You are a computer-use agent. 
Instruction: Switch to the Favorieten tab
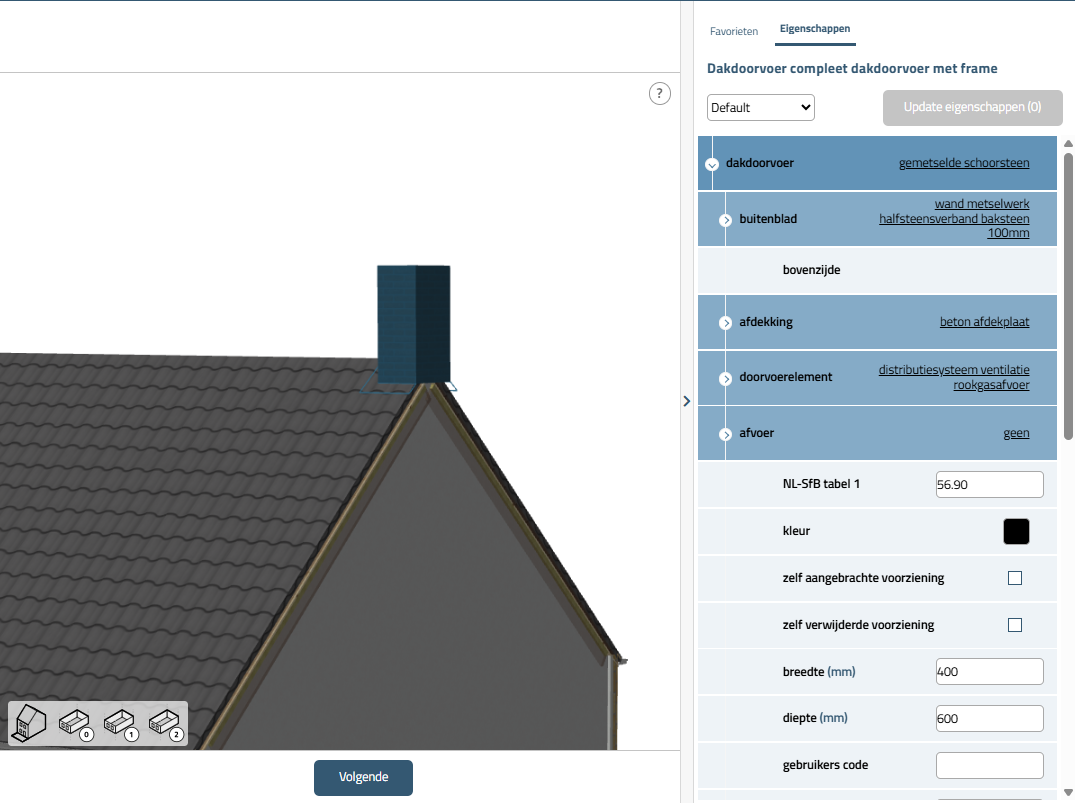tap(734, 31)
